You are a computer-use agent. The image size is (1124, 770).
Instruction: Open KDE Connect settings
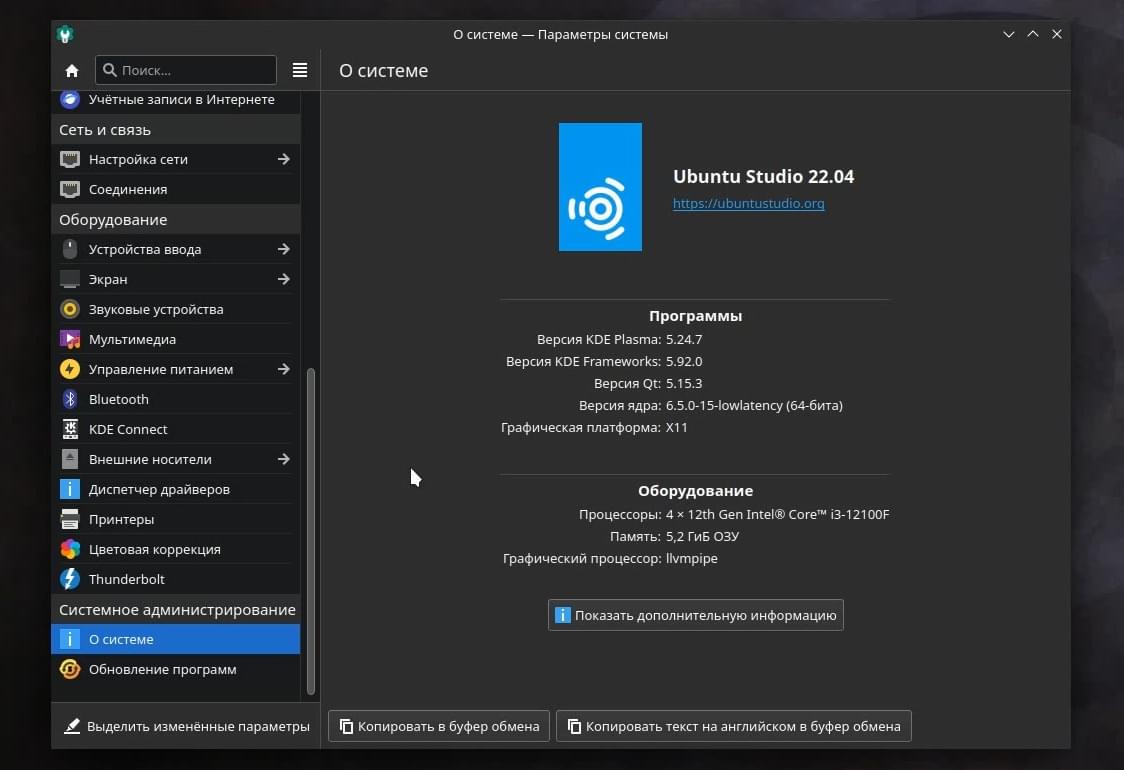pos(176,429)
